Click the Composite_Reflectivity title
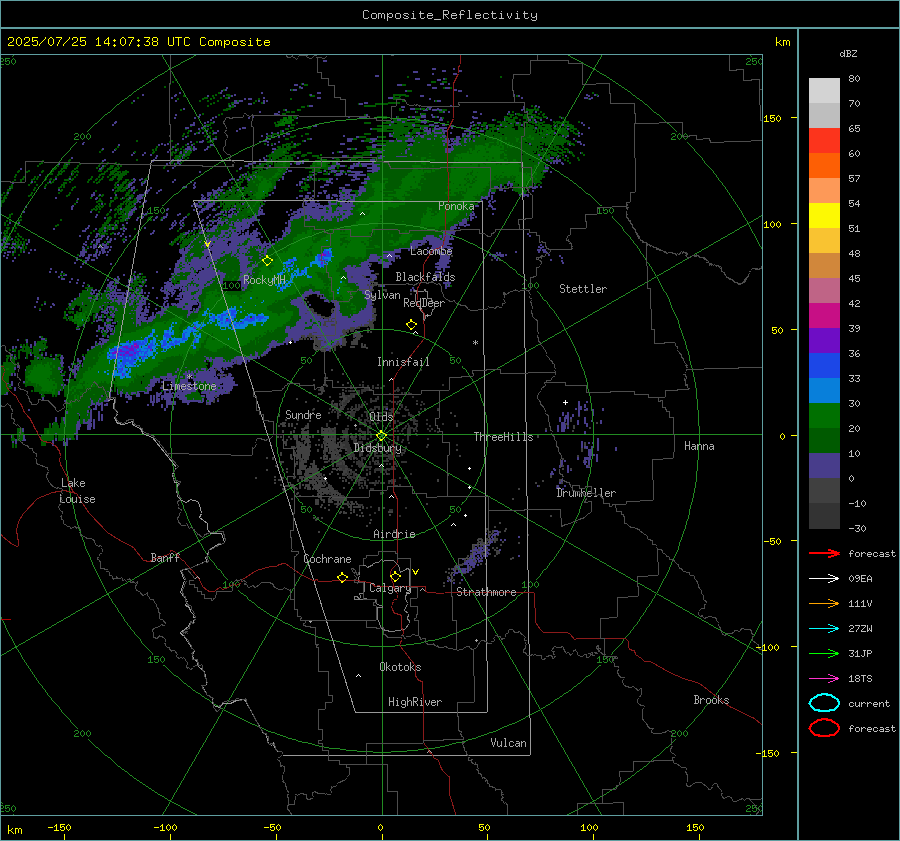900x841 pixels. coord(449,15)
